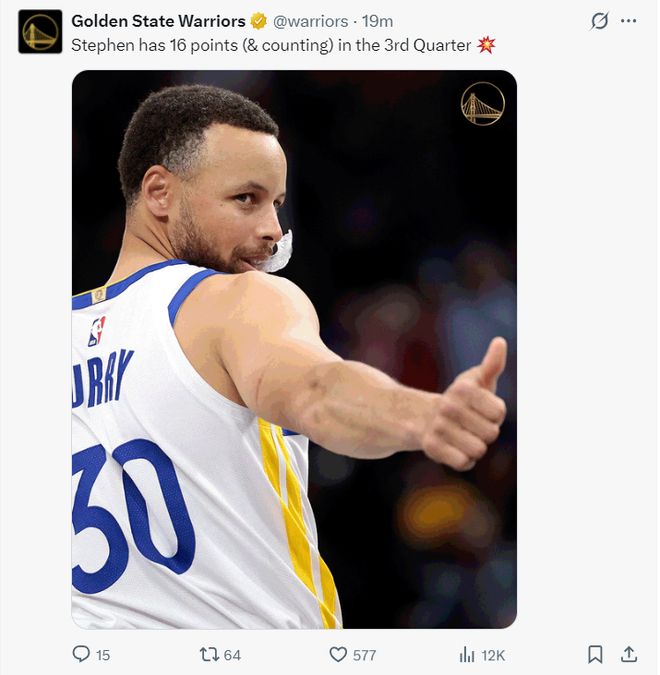Click the 19m post timestamp
This screenshot has height=675, width=660.
[x=377, y=21]
